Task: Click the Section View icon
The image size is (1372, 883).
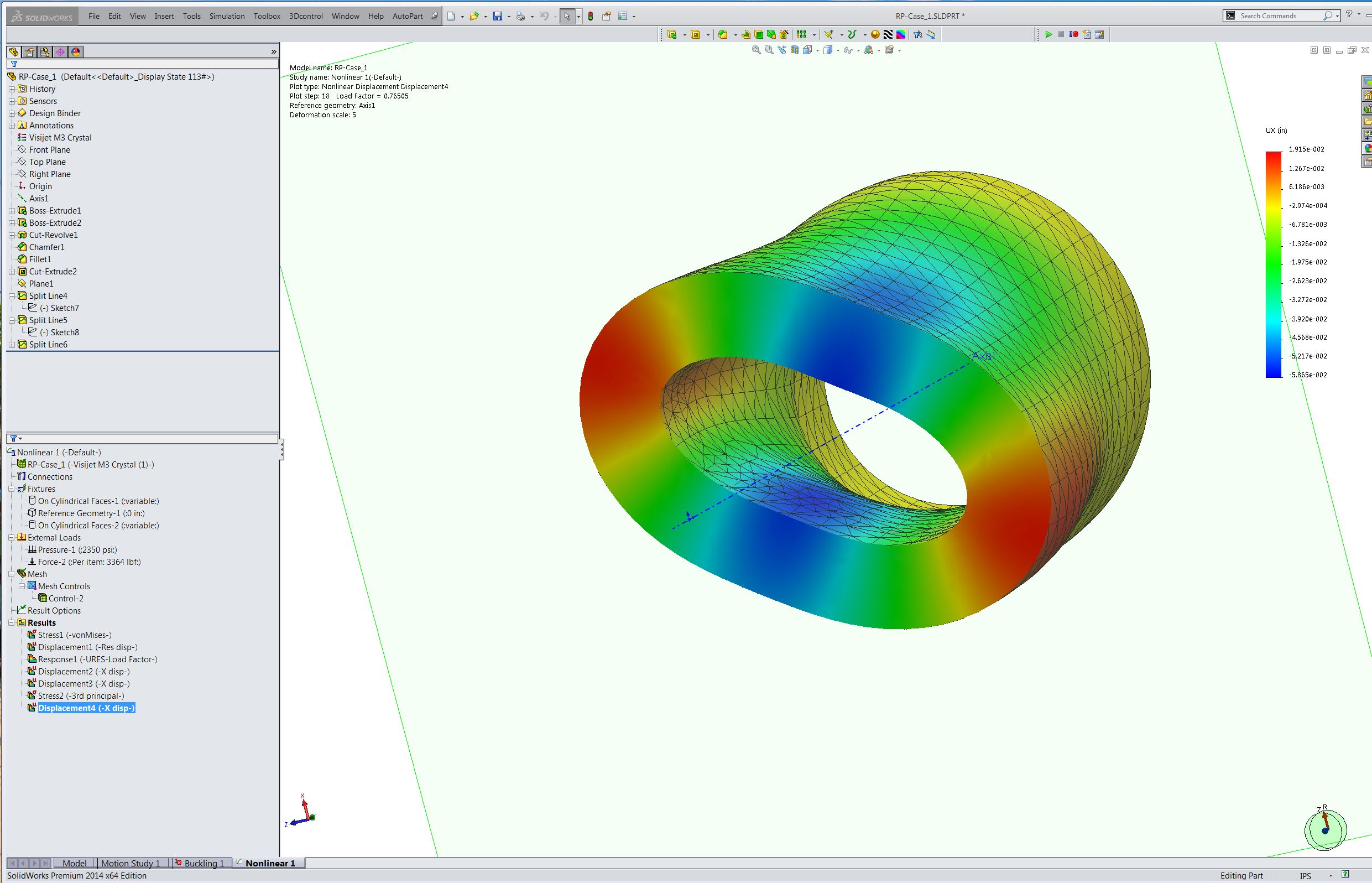Action: click(x=794, y=50)
